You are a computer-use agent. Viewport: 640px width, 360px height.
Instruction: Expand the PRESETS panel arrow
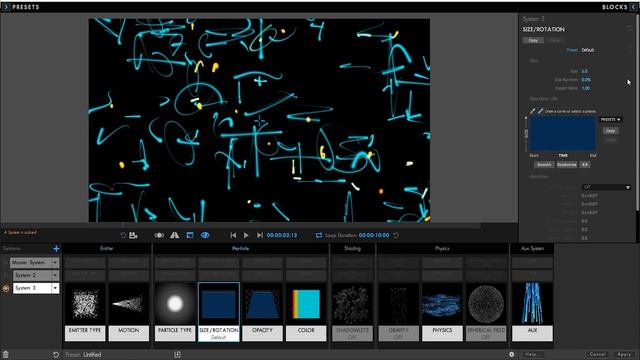coord(6,7)
